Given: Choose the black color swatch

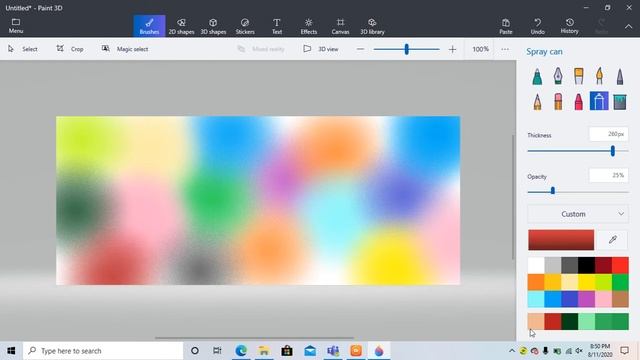Looking at the screenshot, I should (587, 265).
